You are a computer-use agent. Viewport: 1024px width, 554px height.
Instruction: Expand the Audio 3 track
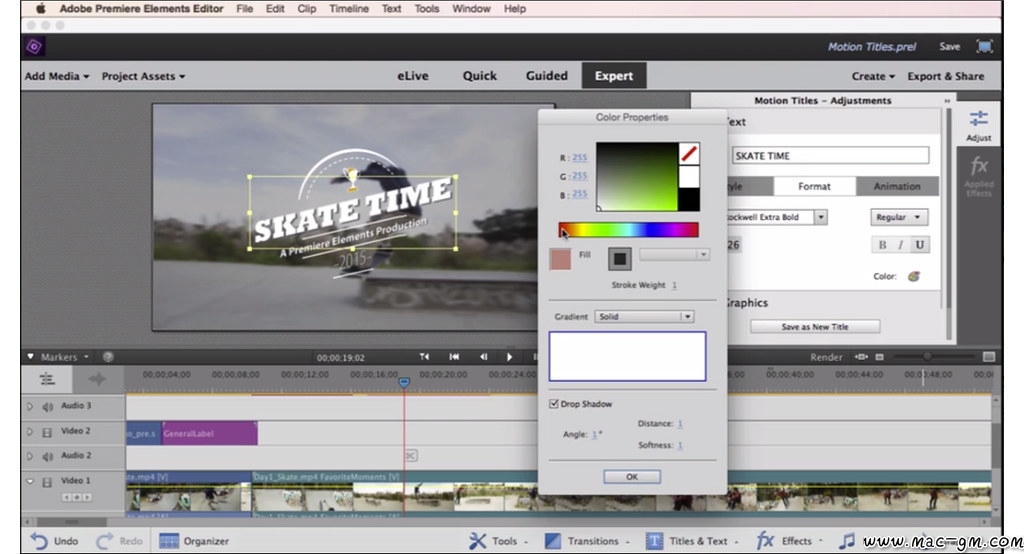(x=30, y=406)
